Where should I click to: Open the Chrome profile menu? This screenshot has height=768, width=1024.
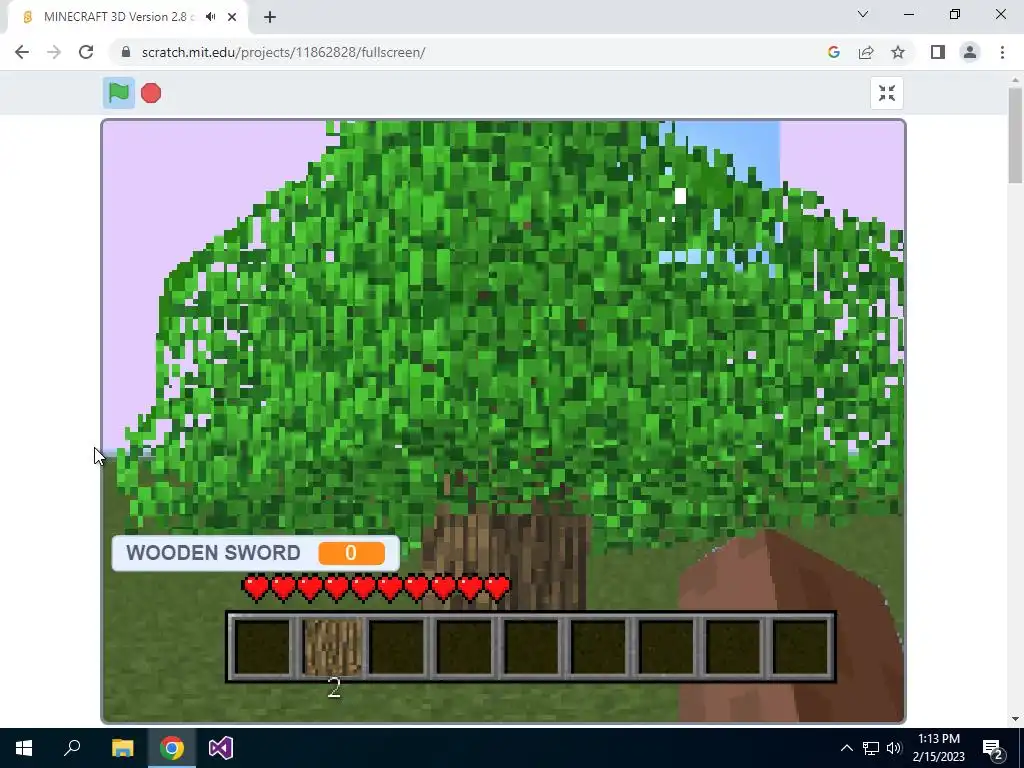[x=970, y=52]
